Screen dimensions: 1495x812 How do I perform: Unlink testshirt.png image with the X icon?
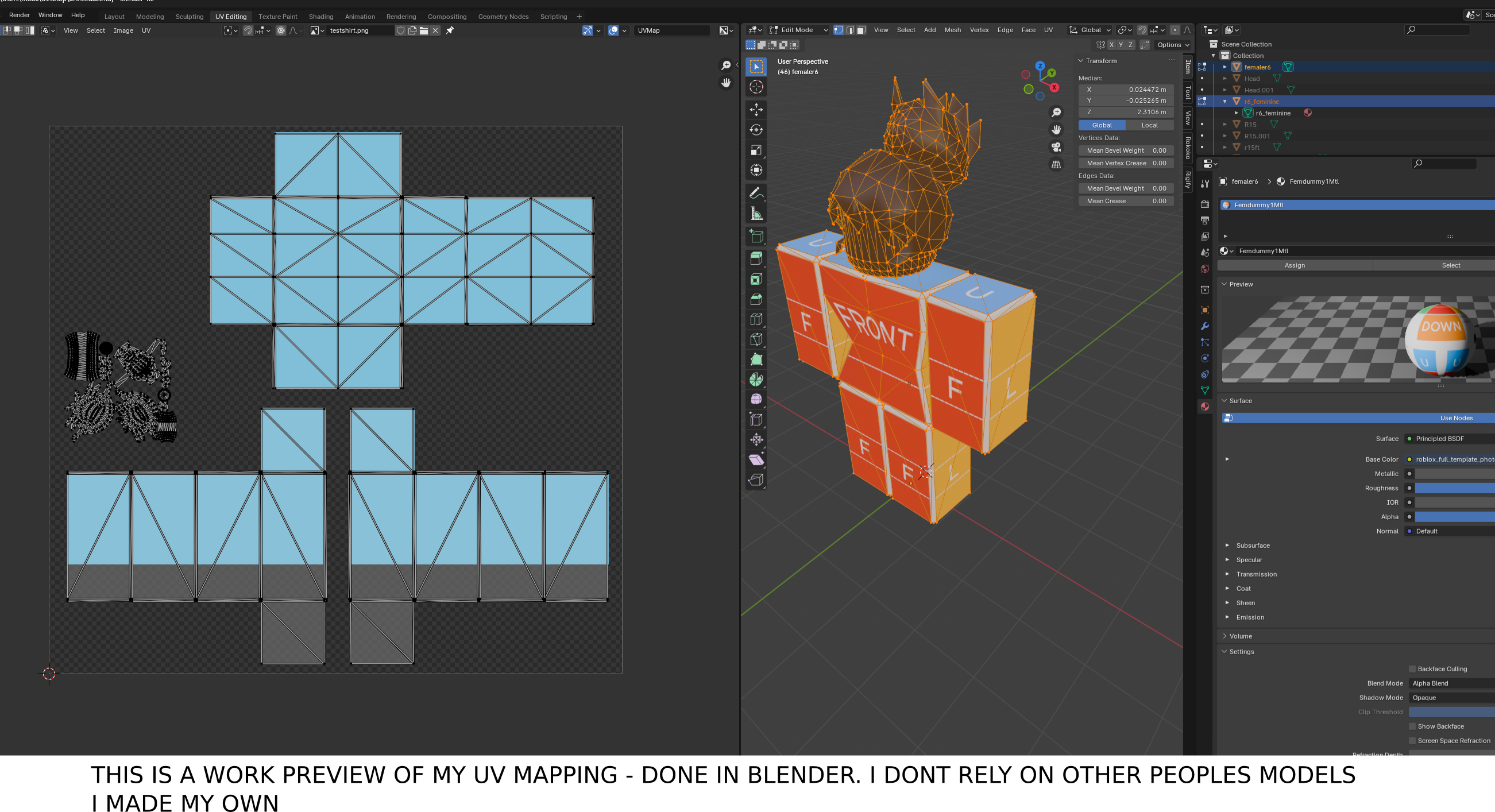point(435,30)
